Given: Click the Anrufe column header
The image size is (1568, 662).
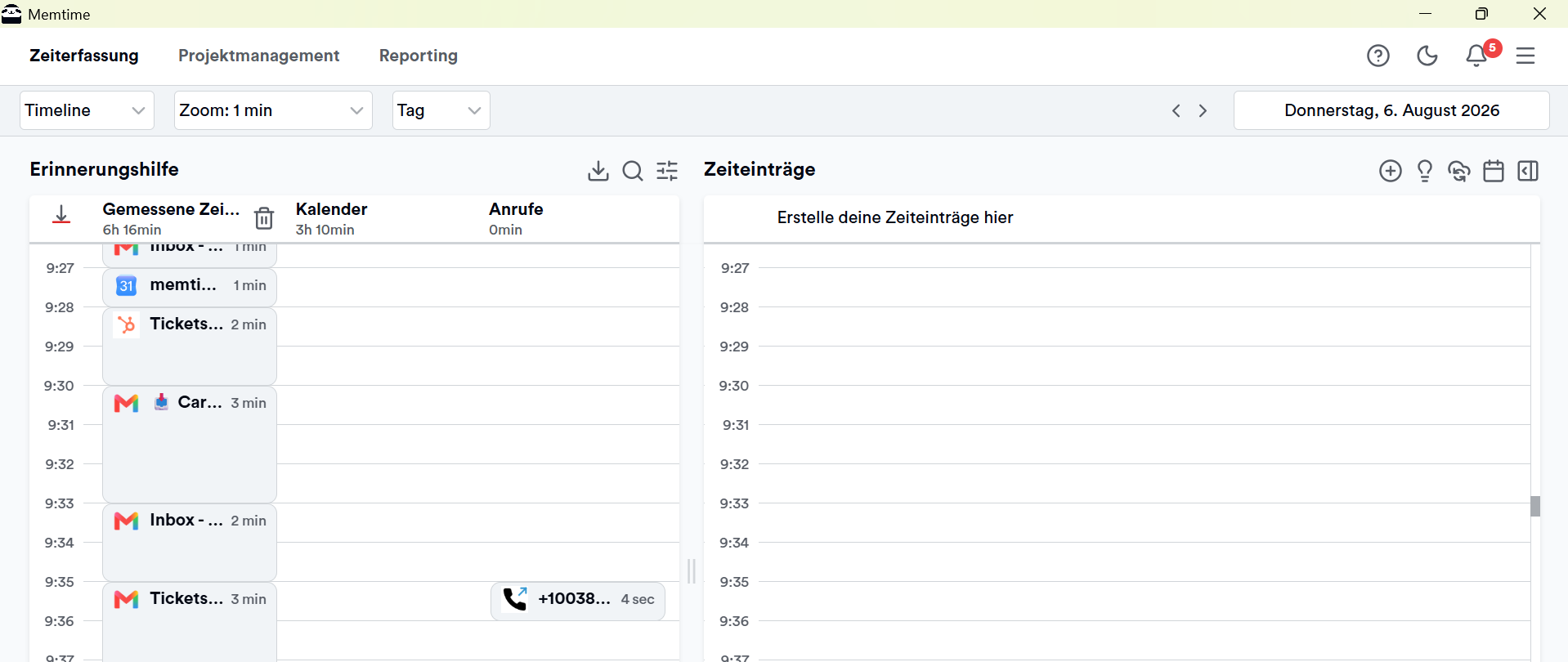Looking at the screenshot, I should click(x=516, y=209).
